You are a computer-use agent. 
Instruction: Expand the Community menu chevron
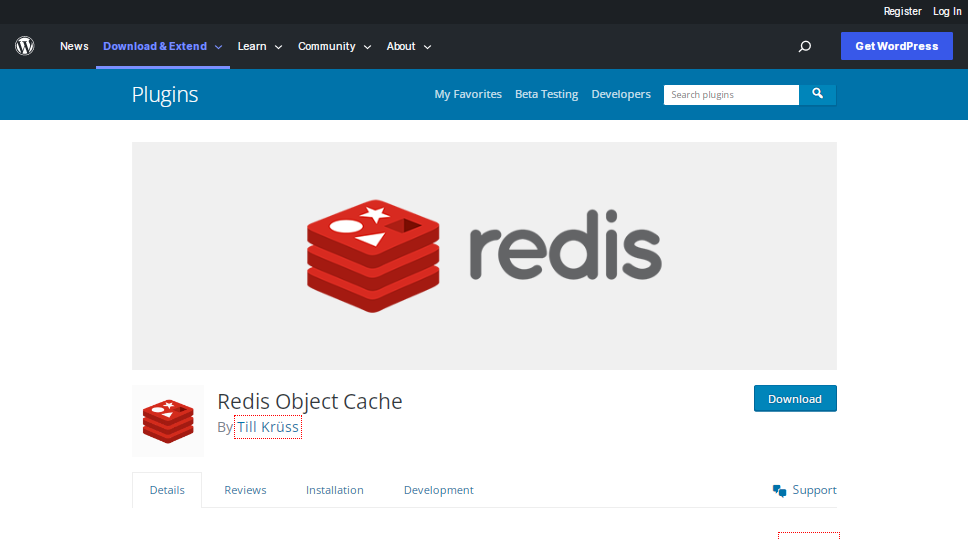[x=367, y=47]
